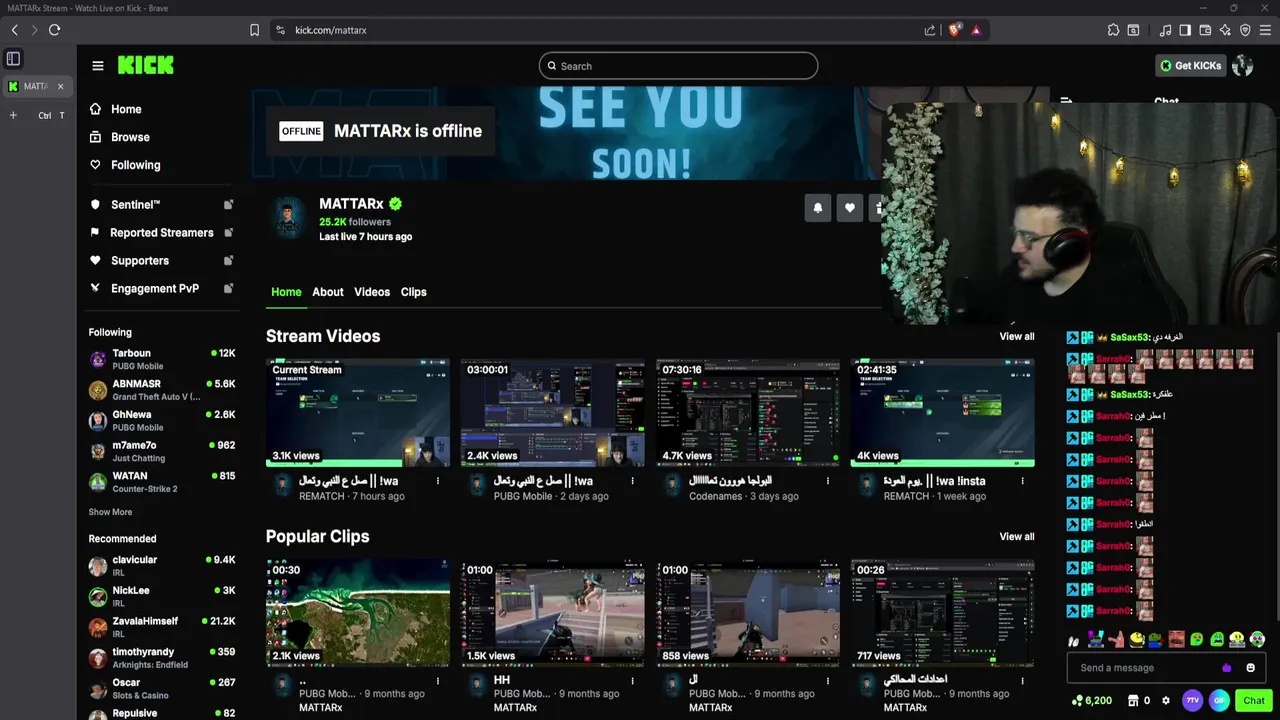Open m7ame7o channel in Following list
Screen dimensions: 1280x720
coord(162,451)
